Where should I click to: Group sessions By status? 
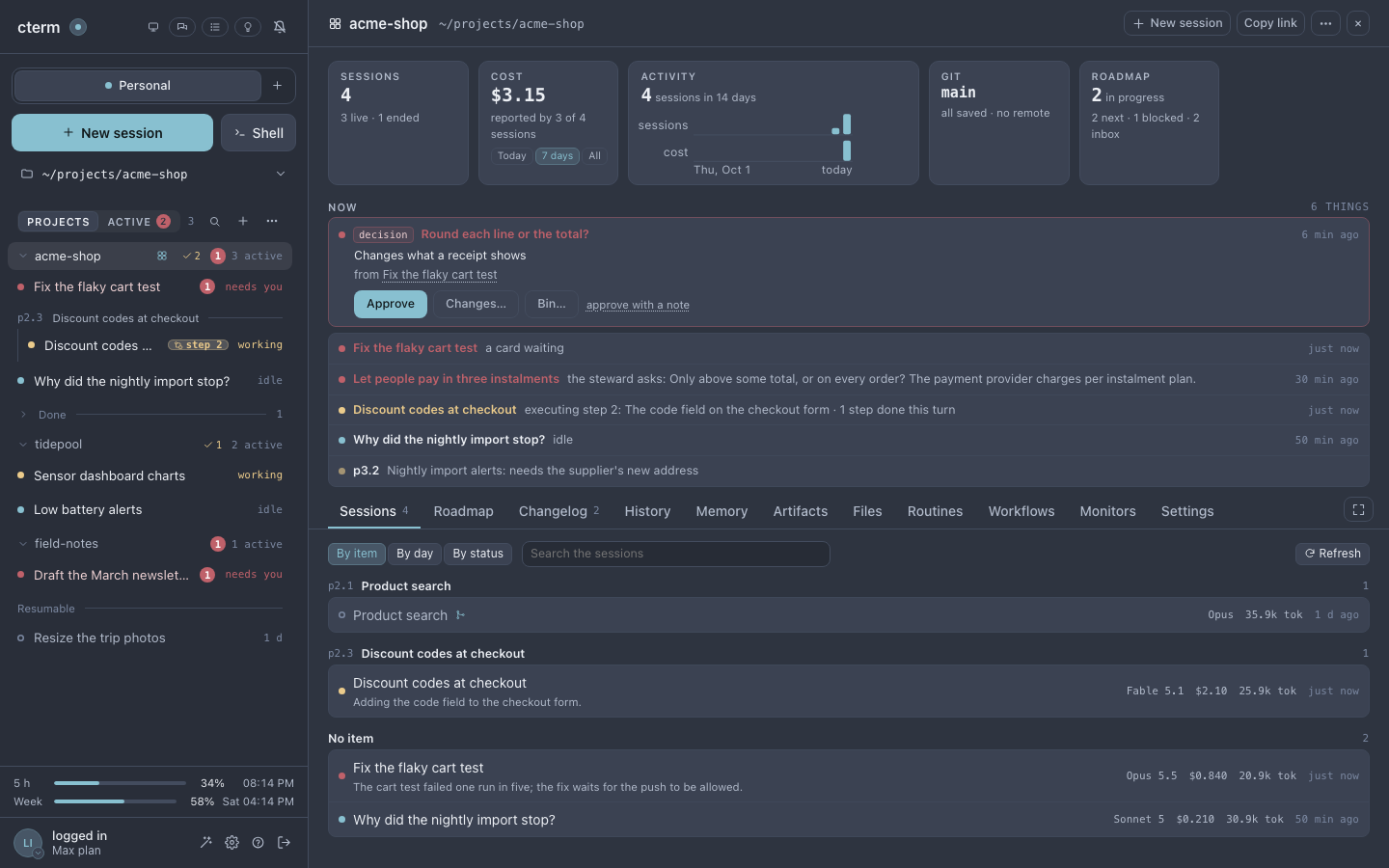coord(477,554)
